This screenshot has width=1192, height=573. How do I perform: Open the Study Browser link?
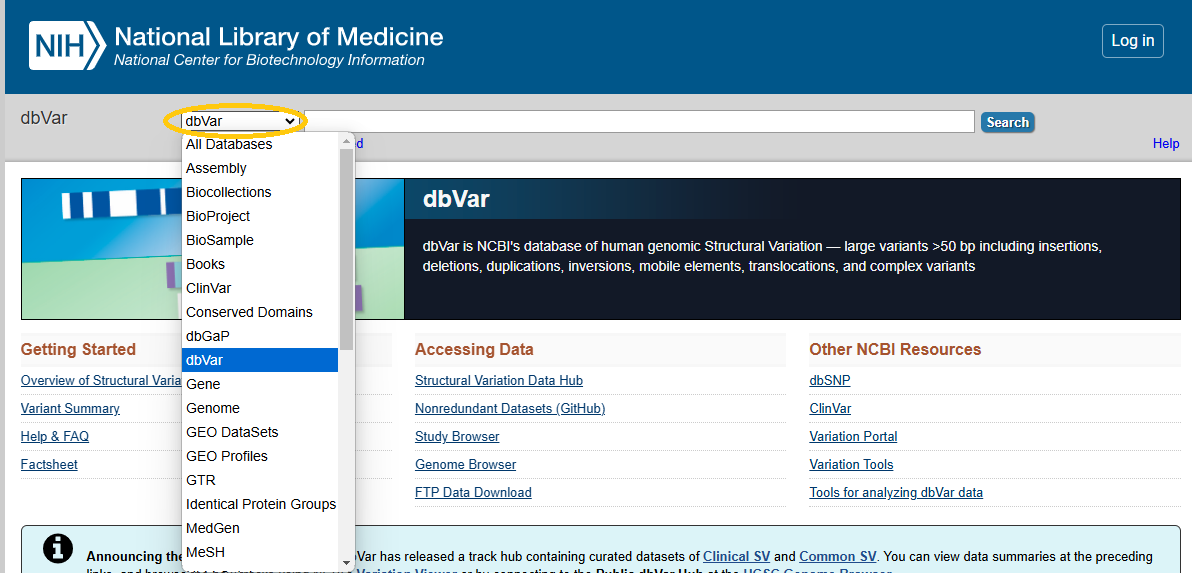[x=457, y=436]
